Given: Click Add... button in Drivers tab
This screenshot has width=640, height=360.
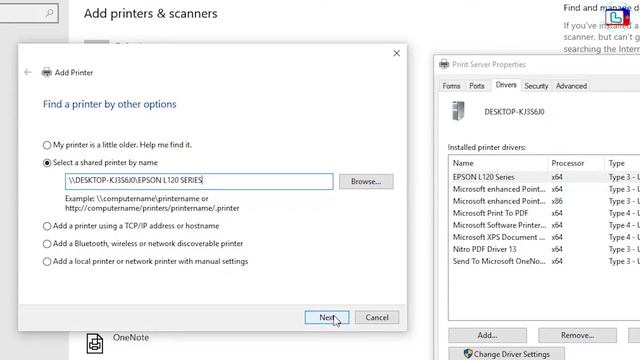Looking at the screenshot, I should (487, 335).
